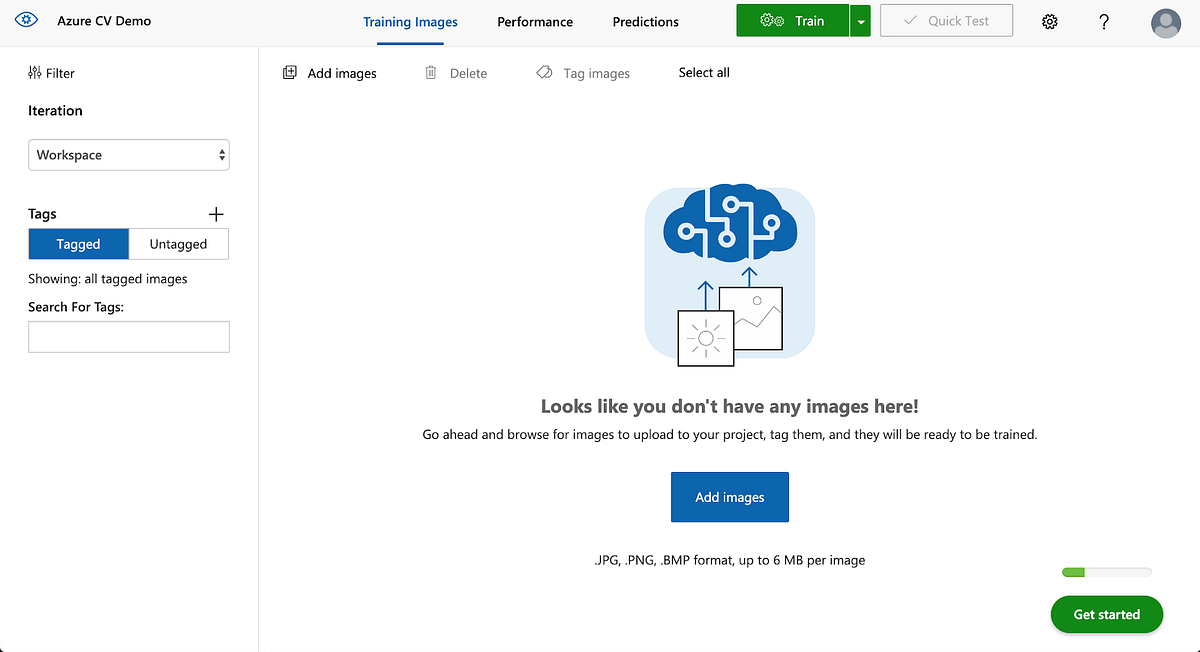This screenshot has width=1200, height=652.
Task: Click Select all to select images
Action: pos(703,72)
